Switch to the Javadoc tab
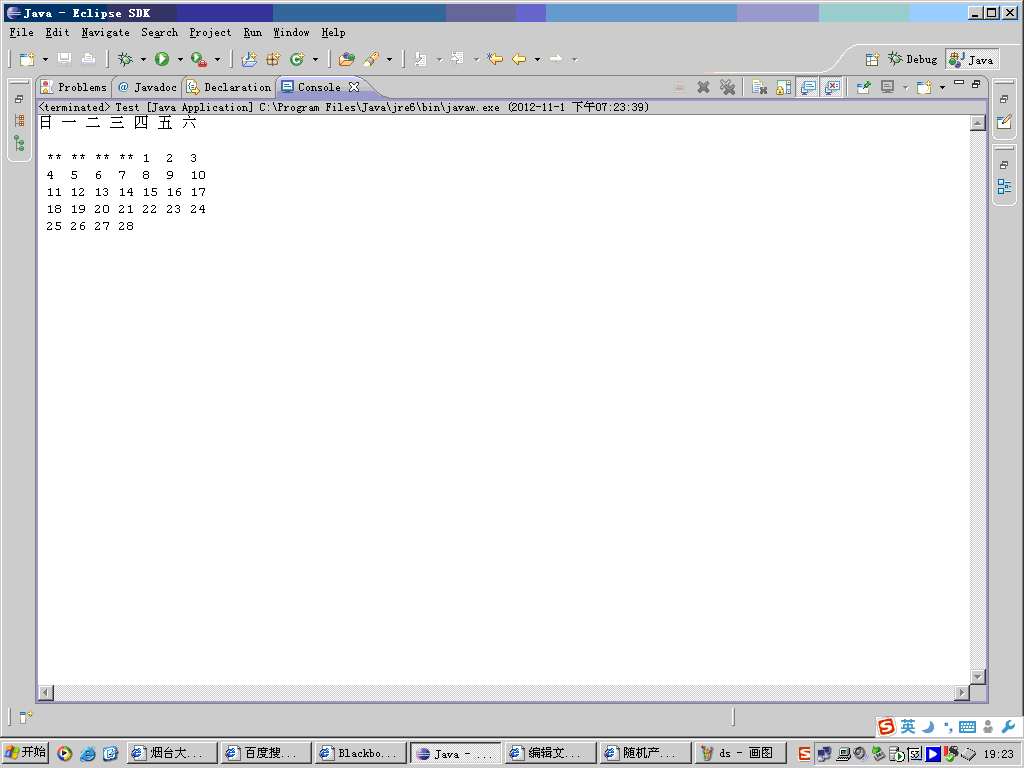The image size is (1024, 768). tap(147, 87)
